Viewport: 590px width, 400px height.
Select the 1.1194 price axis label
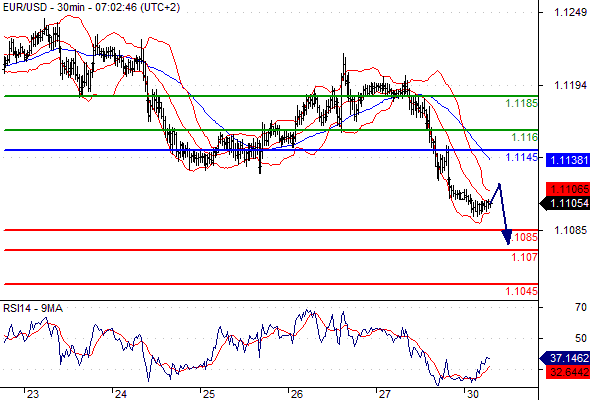570,85
